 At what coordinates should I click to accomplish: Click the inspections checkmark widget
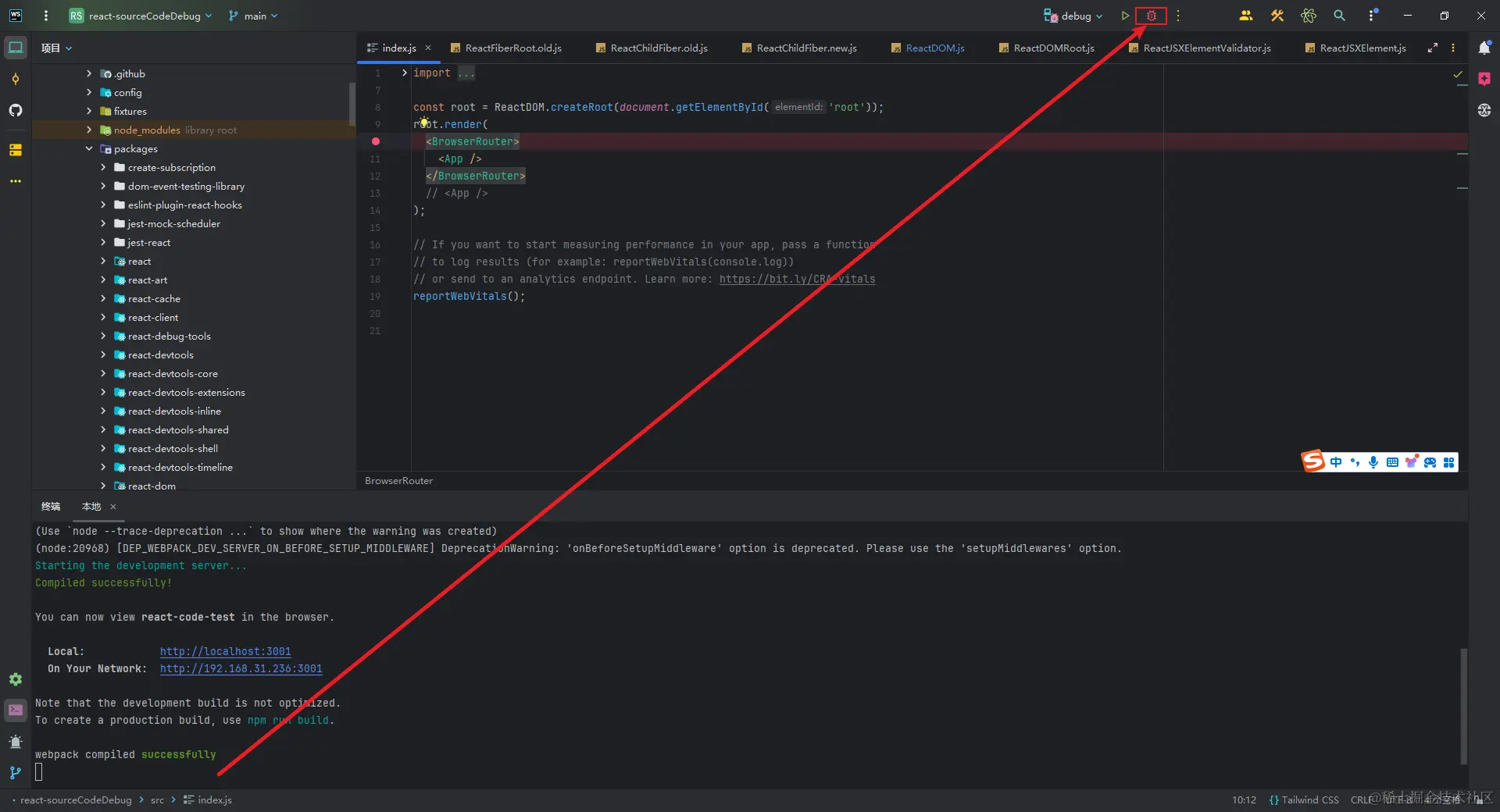point(1458,75)
